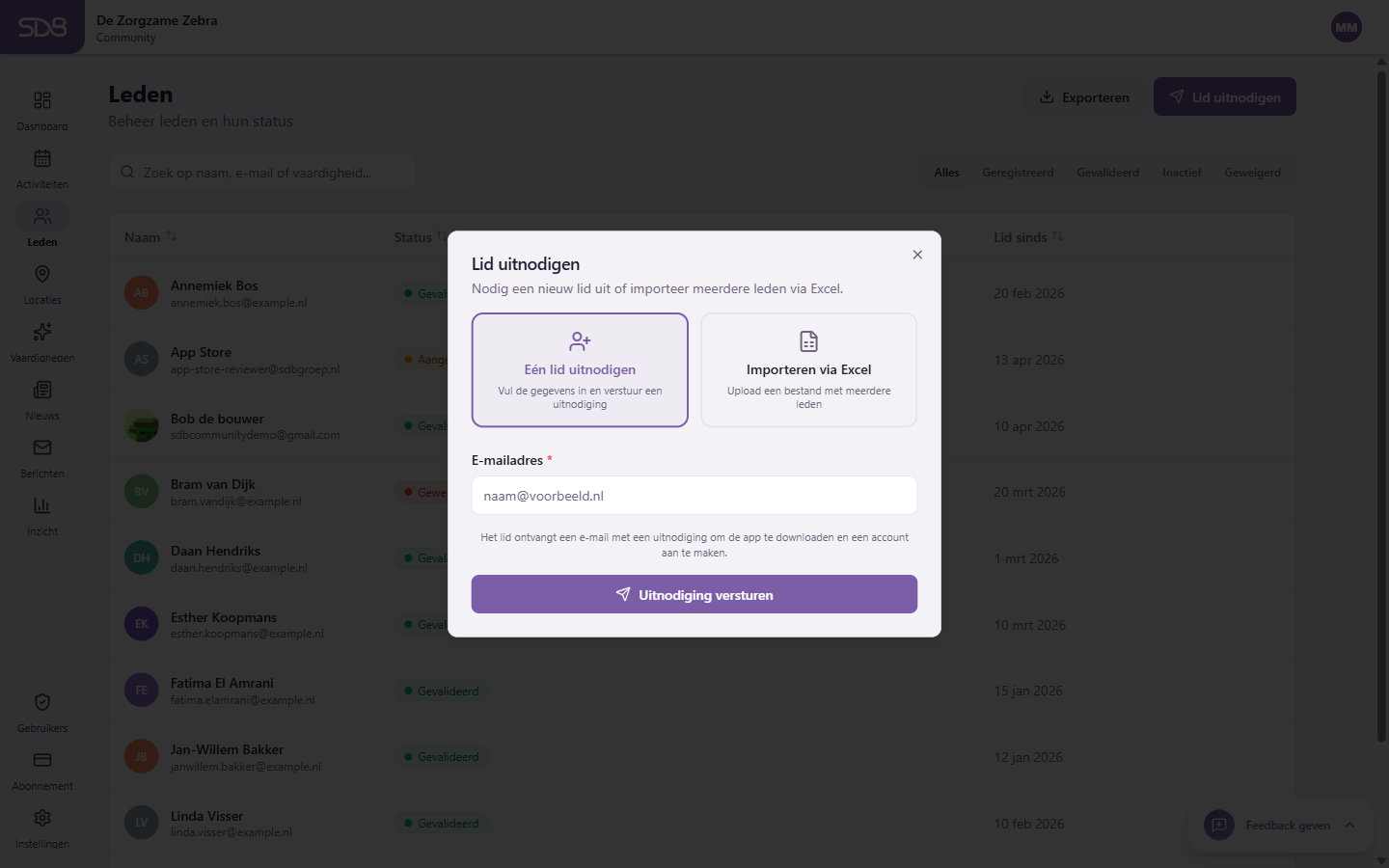Sort members by Naam column arrows
This screenshot has width=1389, height=868.
tap(172, 236)
